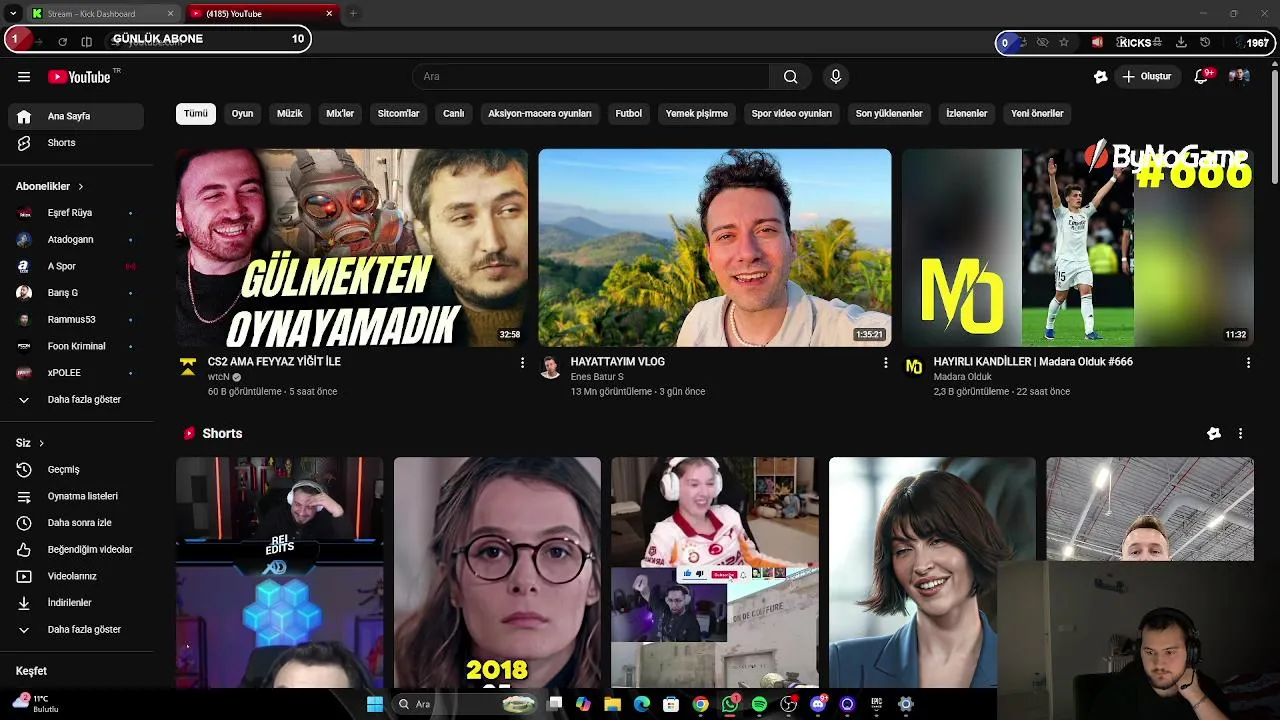The height and width of the screenshot is (720, 1280).
Task: Open İndirilenler downloads page
Action: (x=76, y=603)
